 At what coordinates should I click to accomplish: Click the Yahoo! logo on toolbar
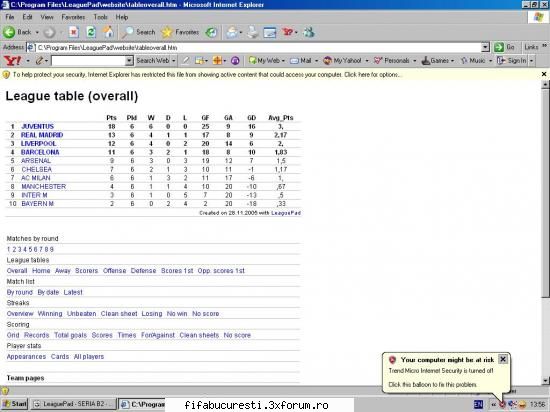[12, 61]
